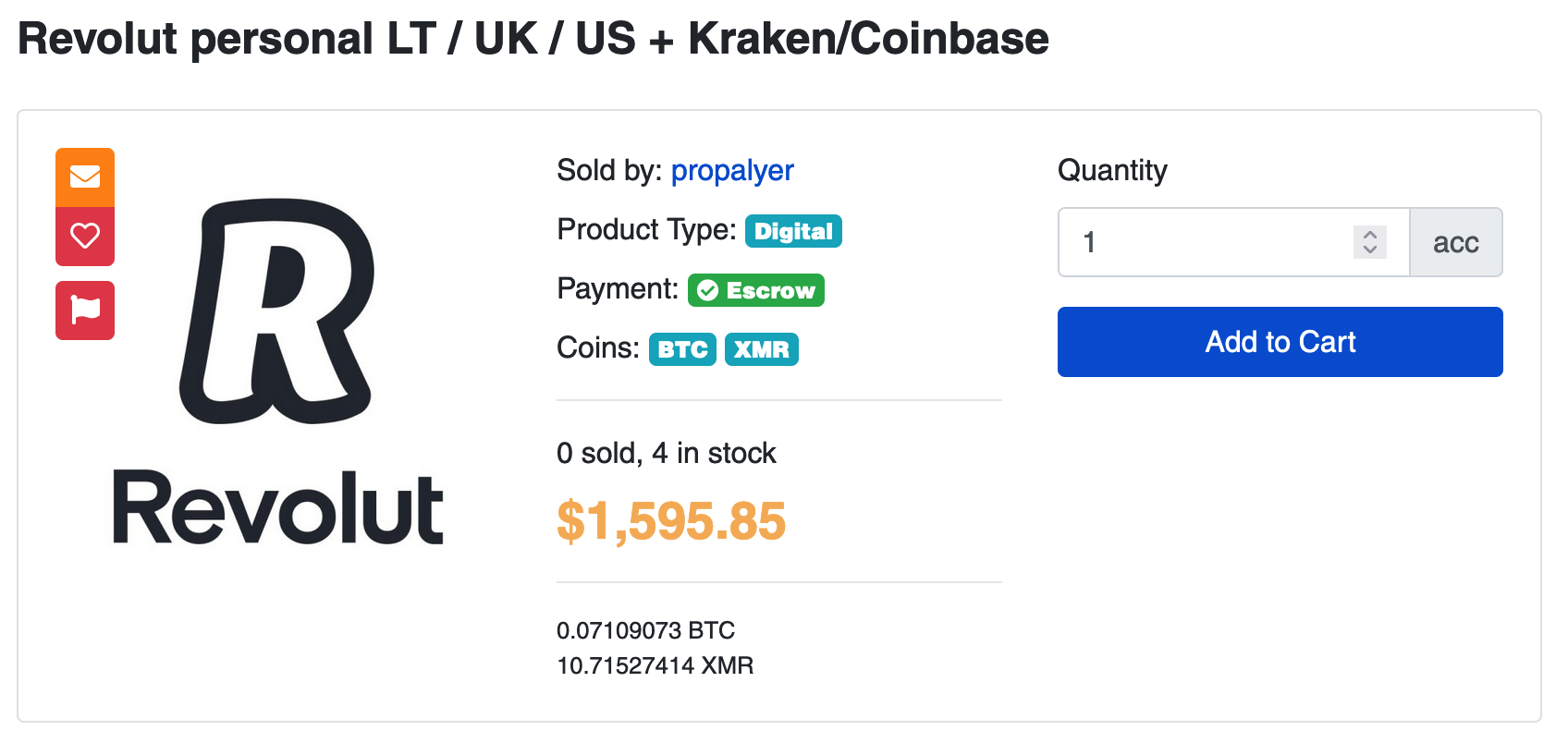Decrease quantity with the down stepper arrow
1568x743 pixels.
1370,250
